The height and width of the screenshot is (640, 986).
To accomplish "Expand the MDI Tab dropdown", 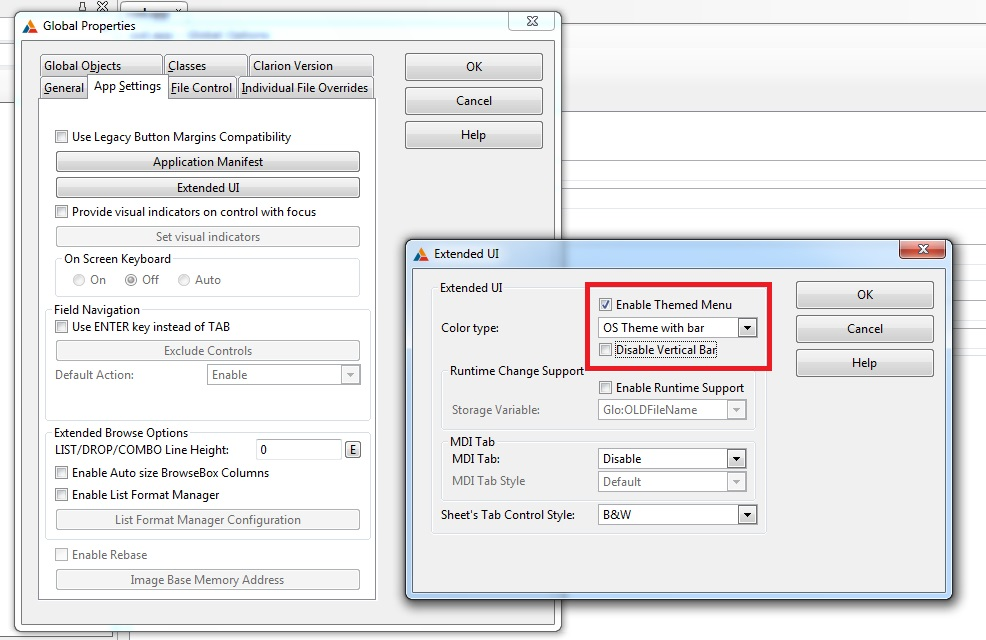I will click(736, 459).
